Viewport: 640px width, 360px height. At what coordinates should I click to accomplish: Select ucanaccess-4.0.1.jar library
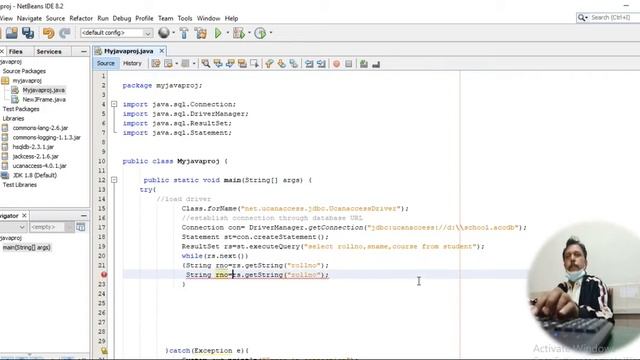click(39, 166)
